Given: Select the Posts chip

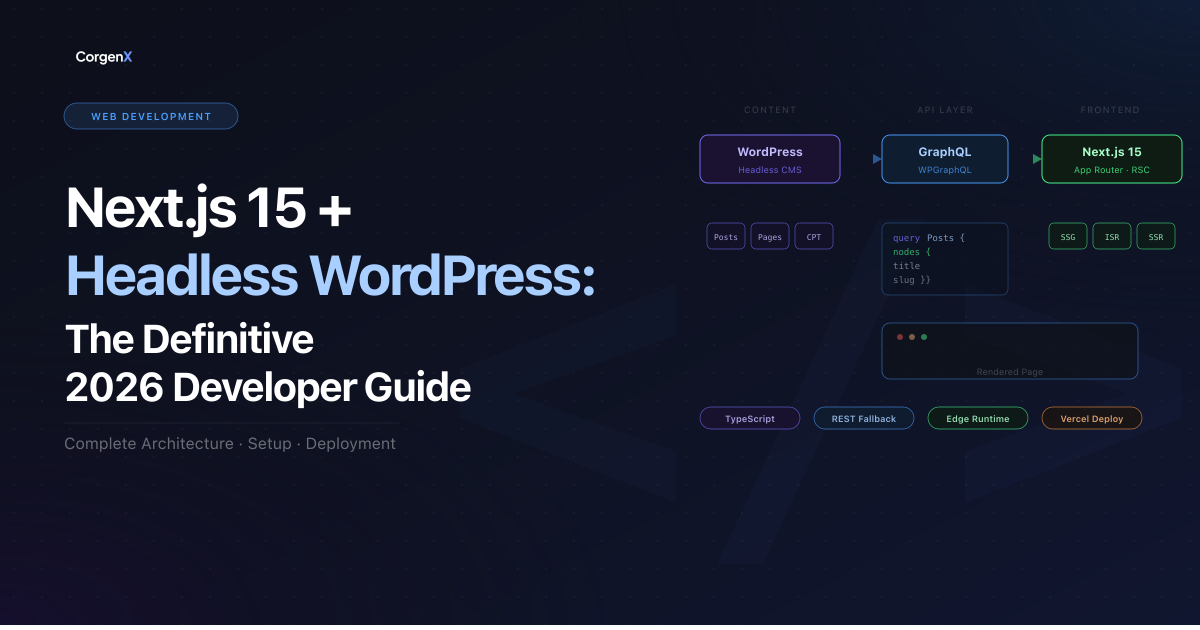Looking at the screenshot, I should pos(726,237).
